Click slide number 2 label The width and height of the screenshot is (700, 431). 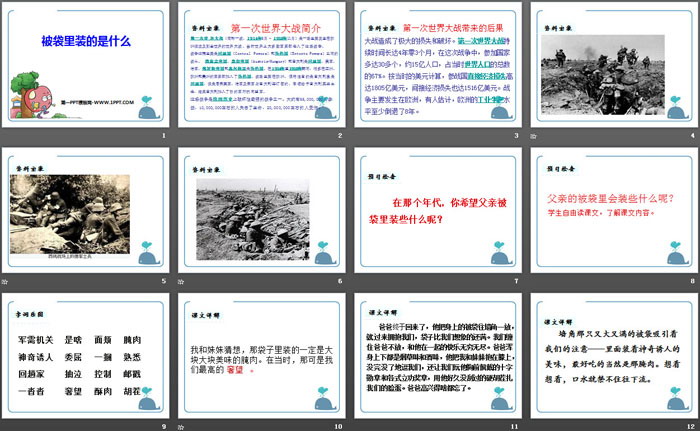(340, 135)
